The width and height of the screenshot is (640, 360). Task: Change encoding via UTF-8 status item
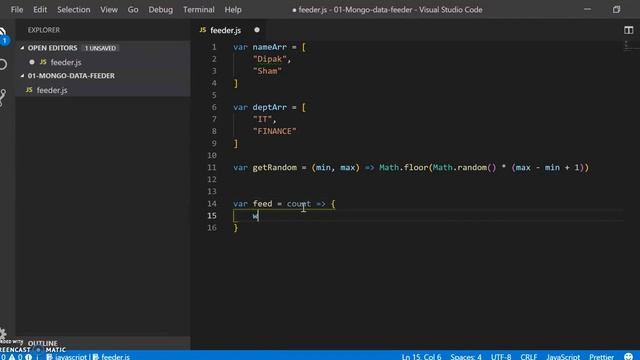(501, 356)
